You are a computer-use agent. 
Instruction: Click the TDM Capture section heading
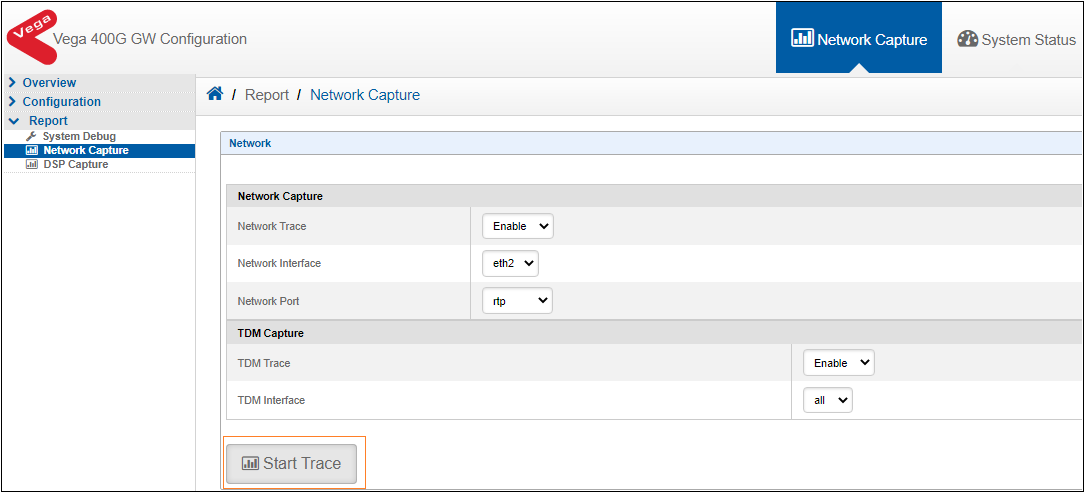coord(271,333)
